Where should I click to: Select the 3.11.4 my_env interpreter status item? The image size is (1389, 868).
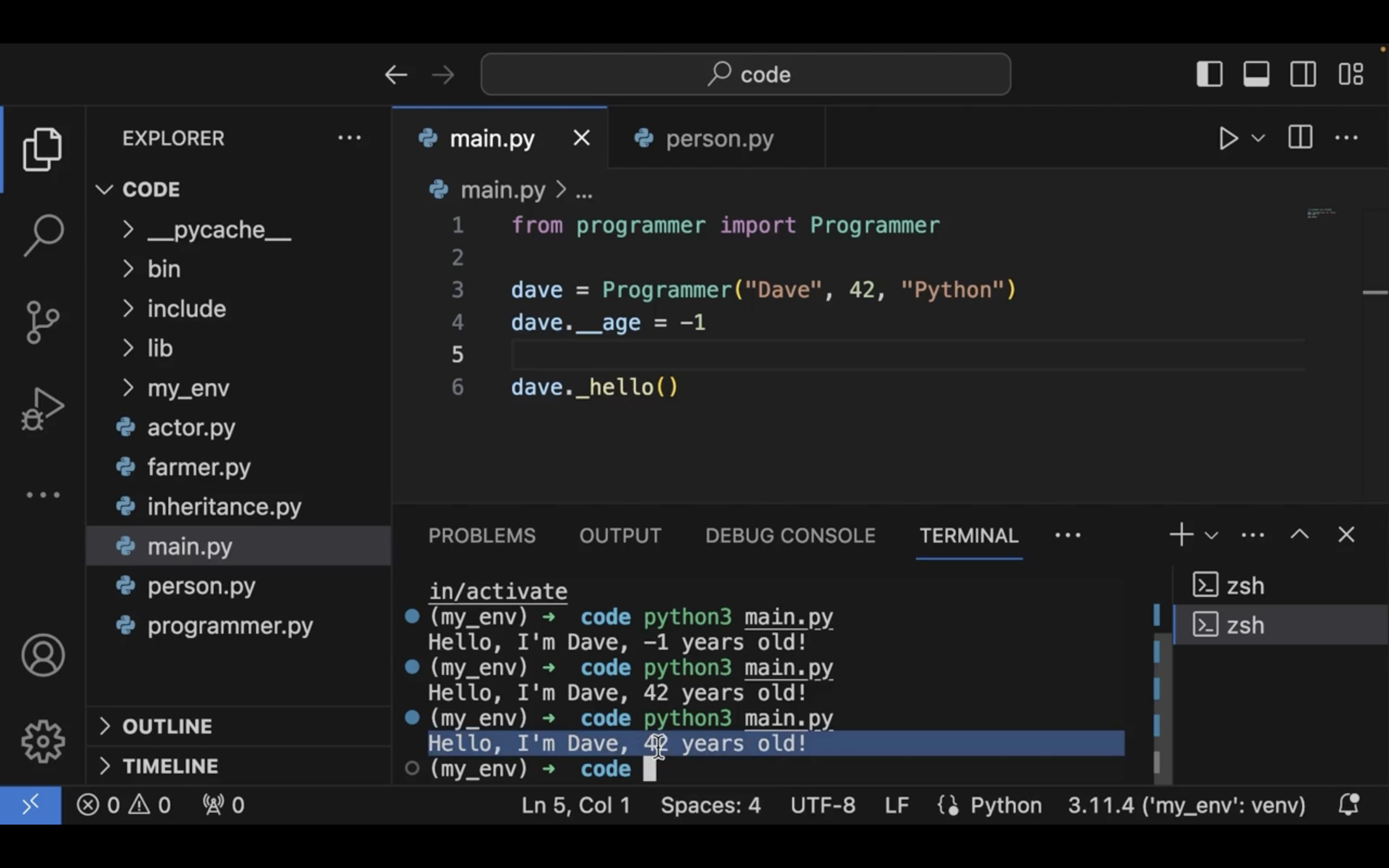pos(1186,805)
